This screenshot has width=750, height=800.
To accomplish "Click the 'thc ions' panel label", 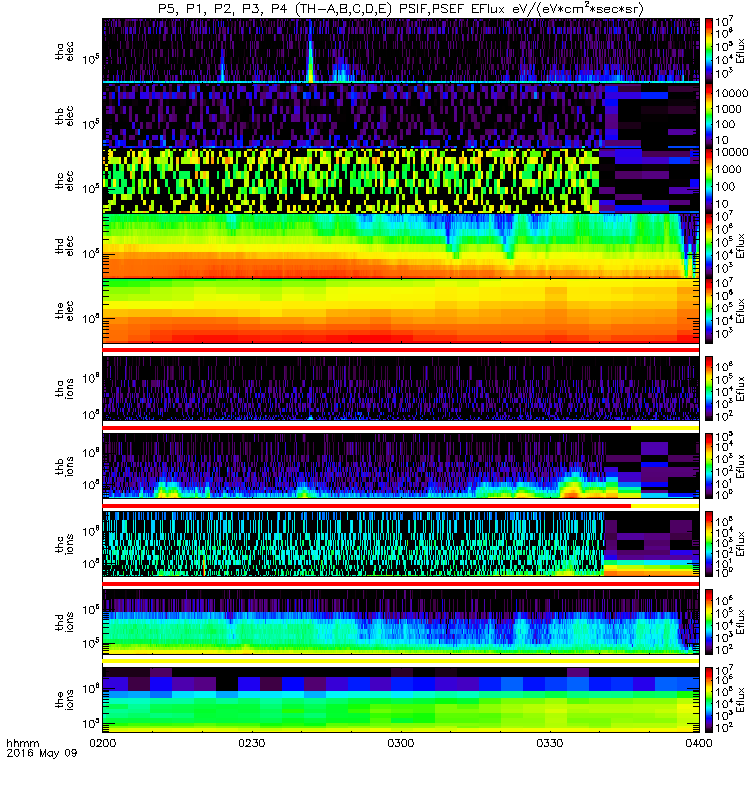I will coord(64,544).
